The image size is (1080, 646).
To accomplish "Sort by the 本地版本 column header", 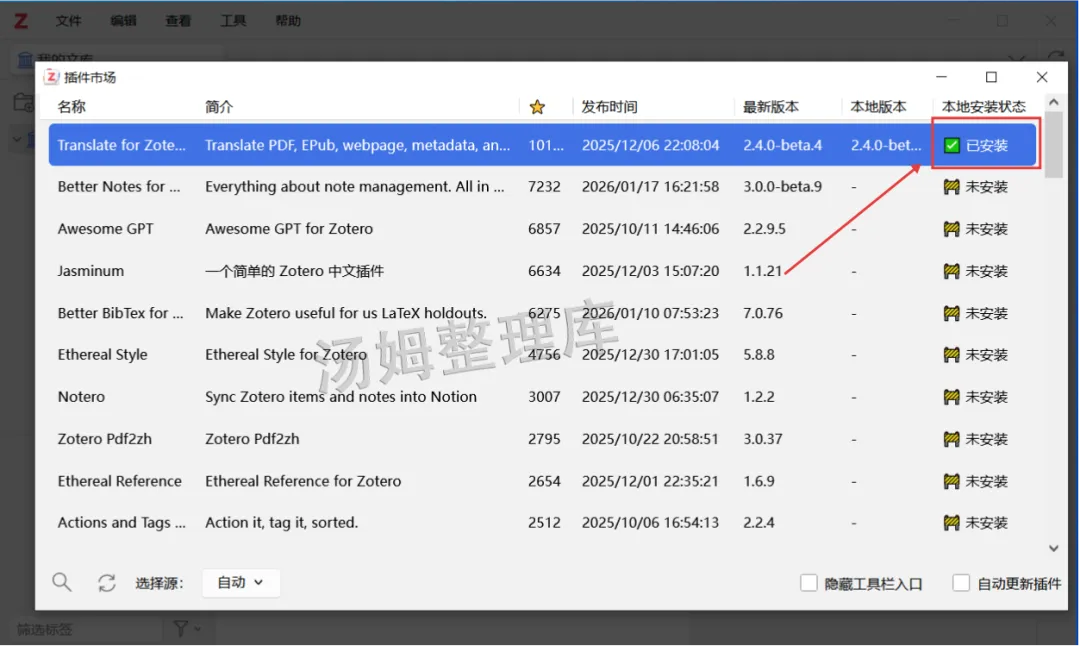I will coord(878,107).
